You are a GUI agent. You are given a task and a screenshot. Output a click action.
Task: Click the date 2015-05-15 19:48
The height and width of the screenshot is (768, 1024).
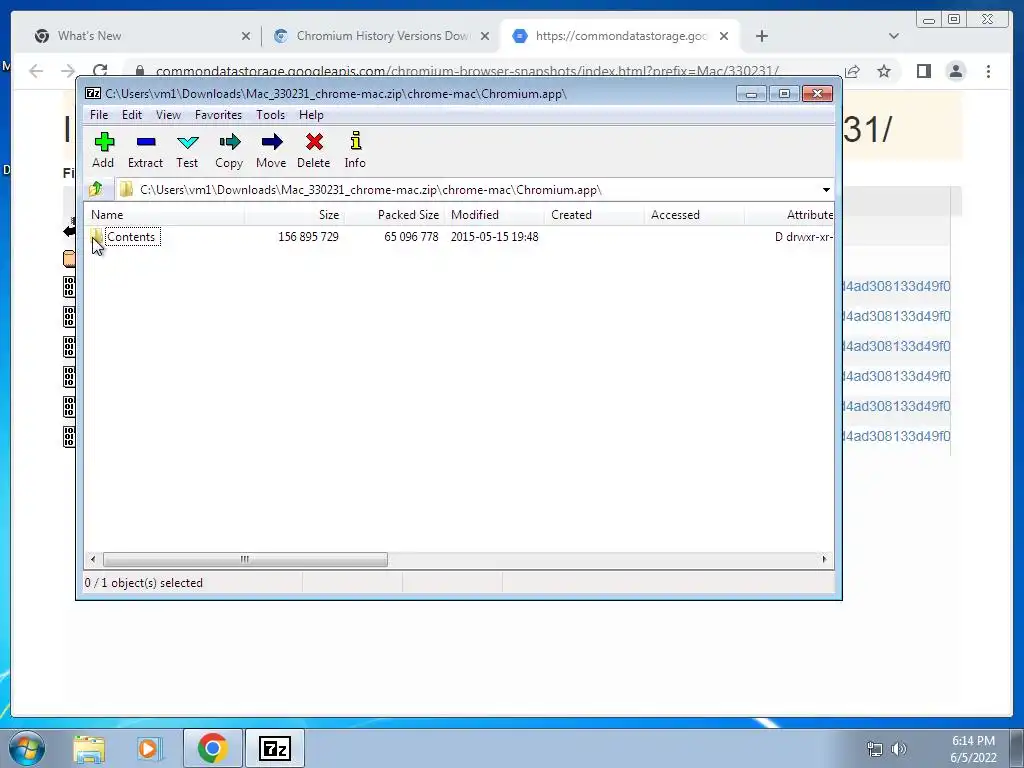494,237
